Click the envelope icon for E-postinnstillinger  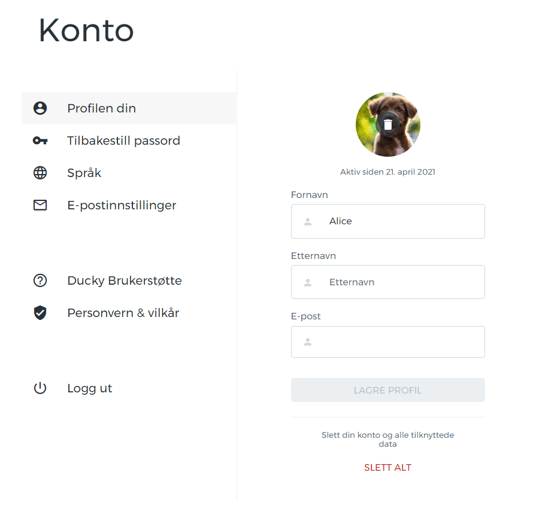coord(40,205)
